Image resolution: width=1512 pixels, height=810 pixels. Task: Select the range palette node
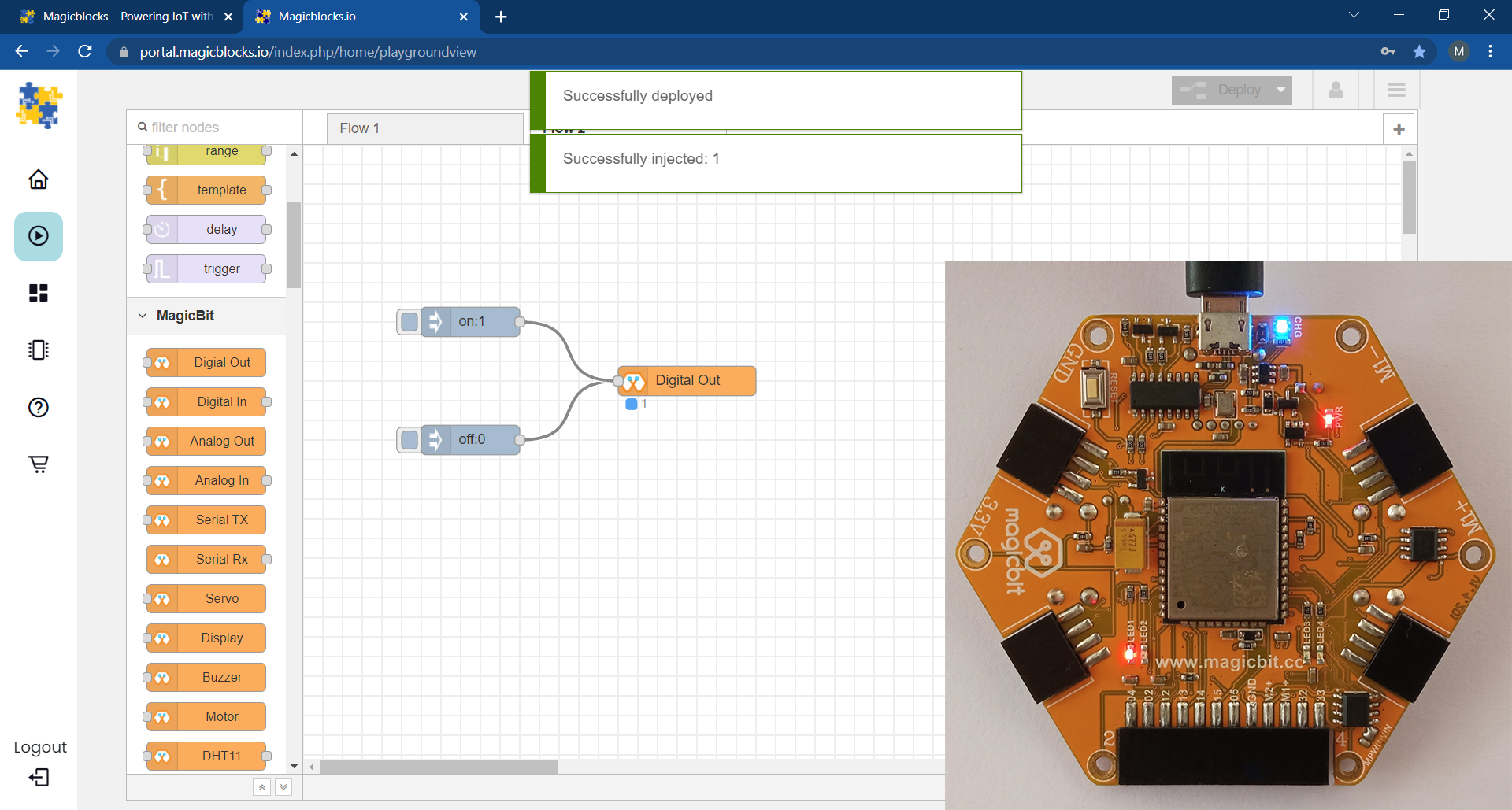pos(206,153)
